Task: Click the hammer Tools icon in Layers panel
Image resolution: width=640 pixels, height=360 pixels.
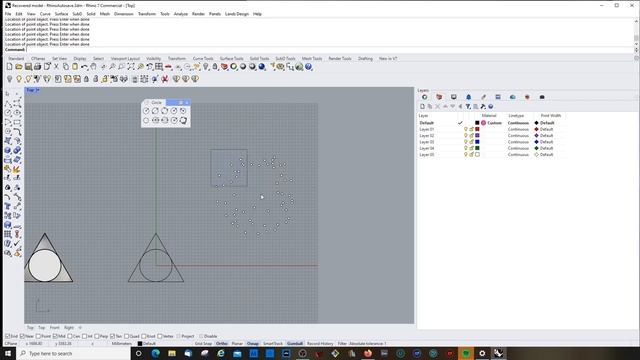Action: (483, 107)
